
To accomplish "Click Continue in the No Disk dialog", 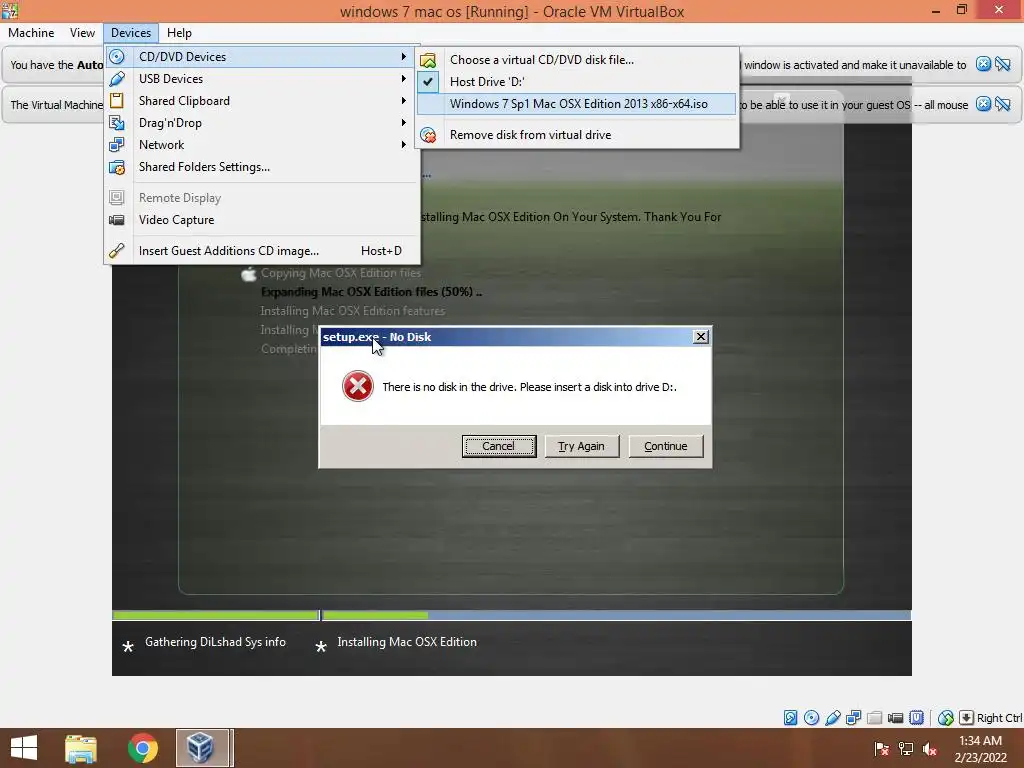I will (665, 446).
